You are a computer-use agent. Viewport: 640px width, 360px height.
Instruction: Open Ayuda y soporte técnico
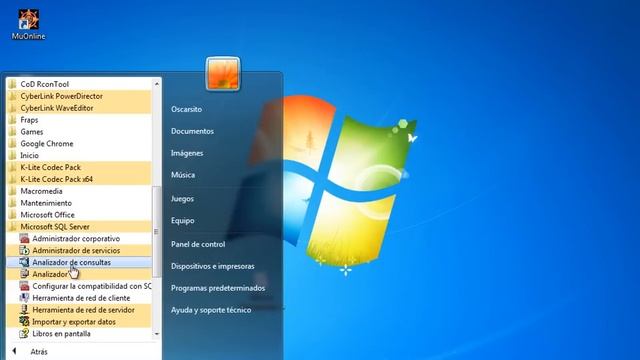(211, 310)
